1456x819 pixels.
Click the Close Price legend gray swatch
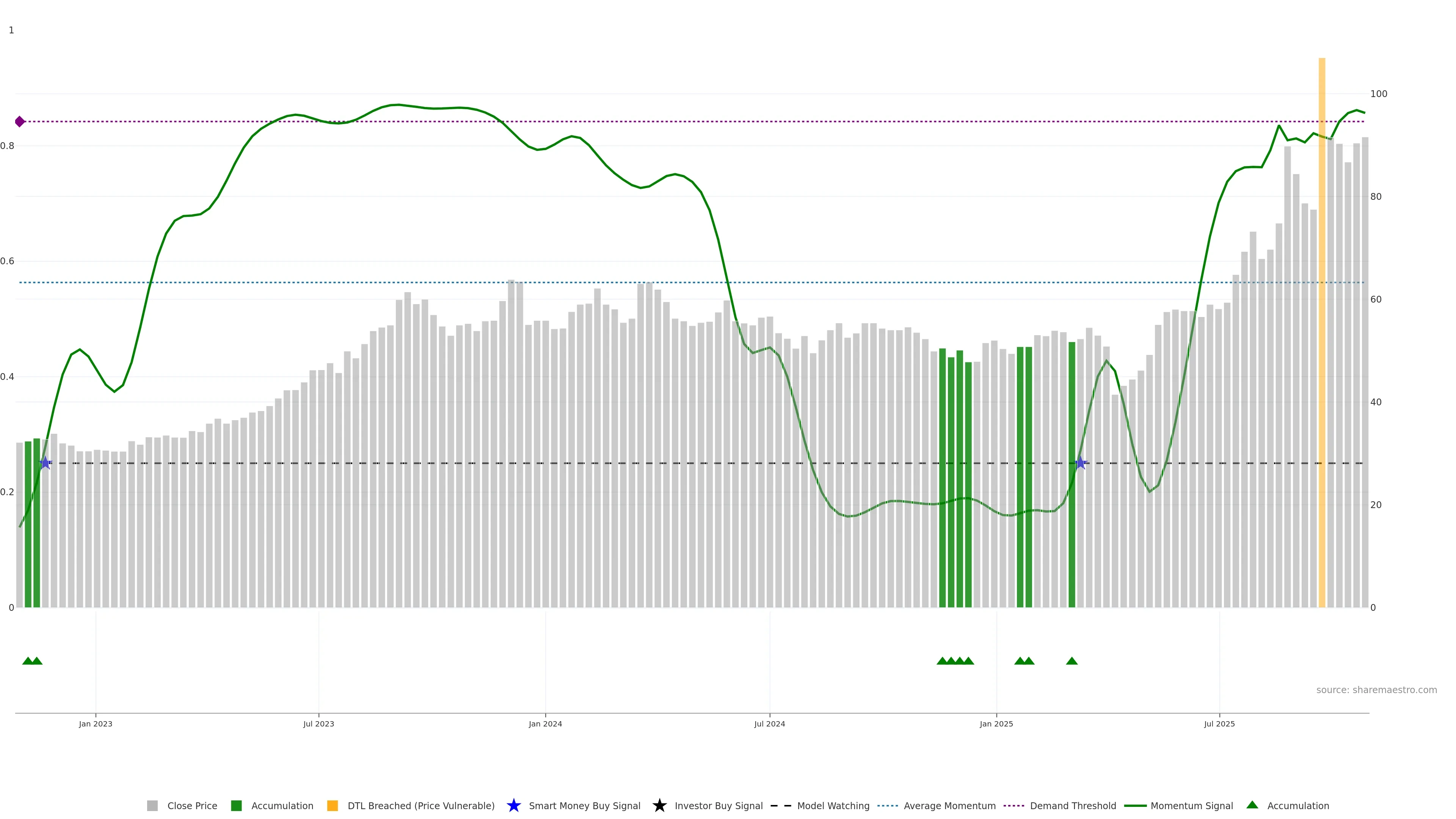pos(152,805)
